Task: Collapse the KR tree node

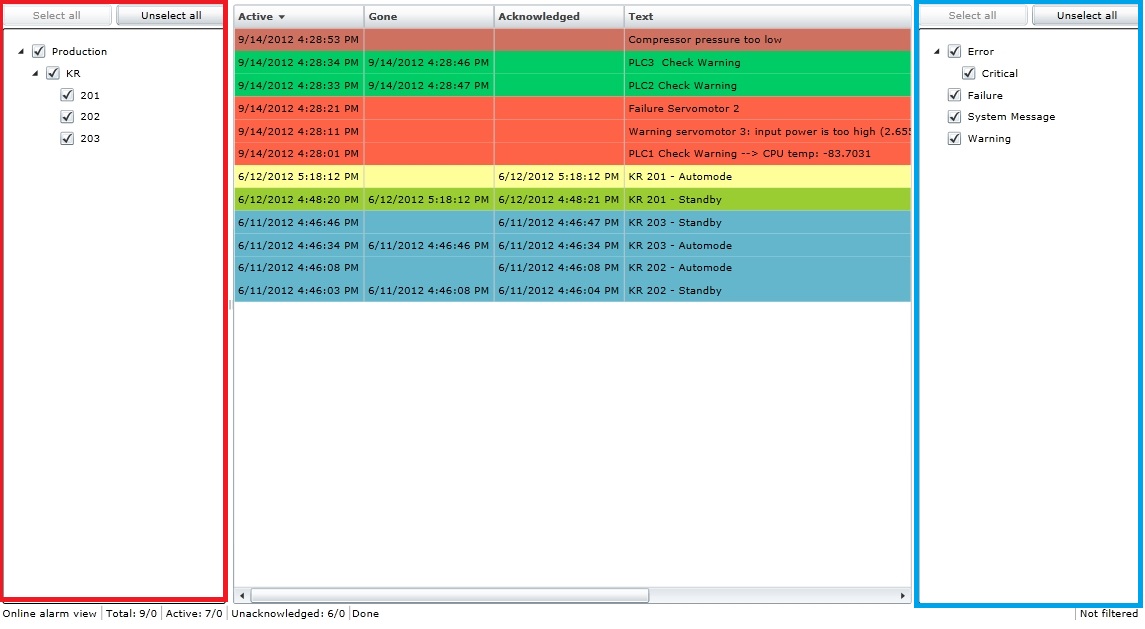Action: pyautogui.click(x=35, y=73)
